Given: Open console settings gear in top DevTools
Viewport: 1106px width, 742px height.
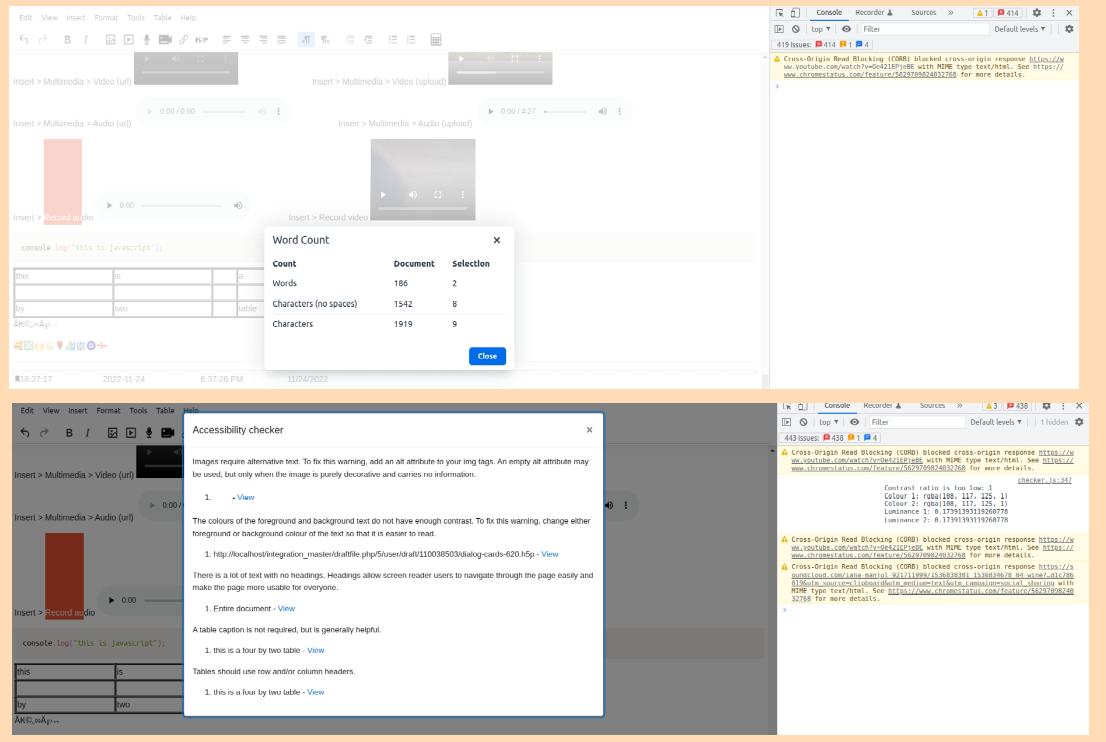Looking at the screenshot, I should 1069,29.
